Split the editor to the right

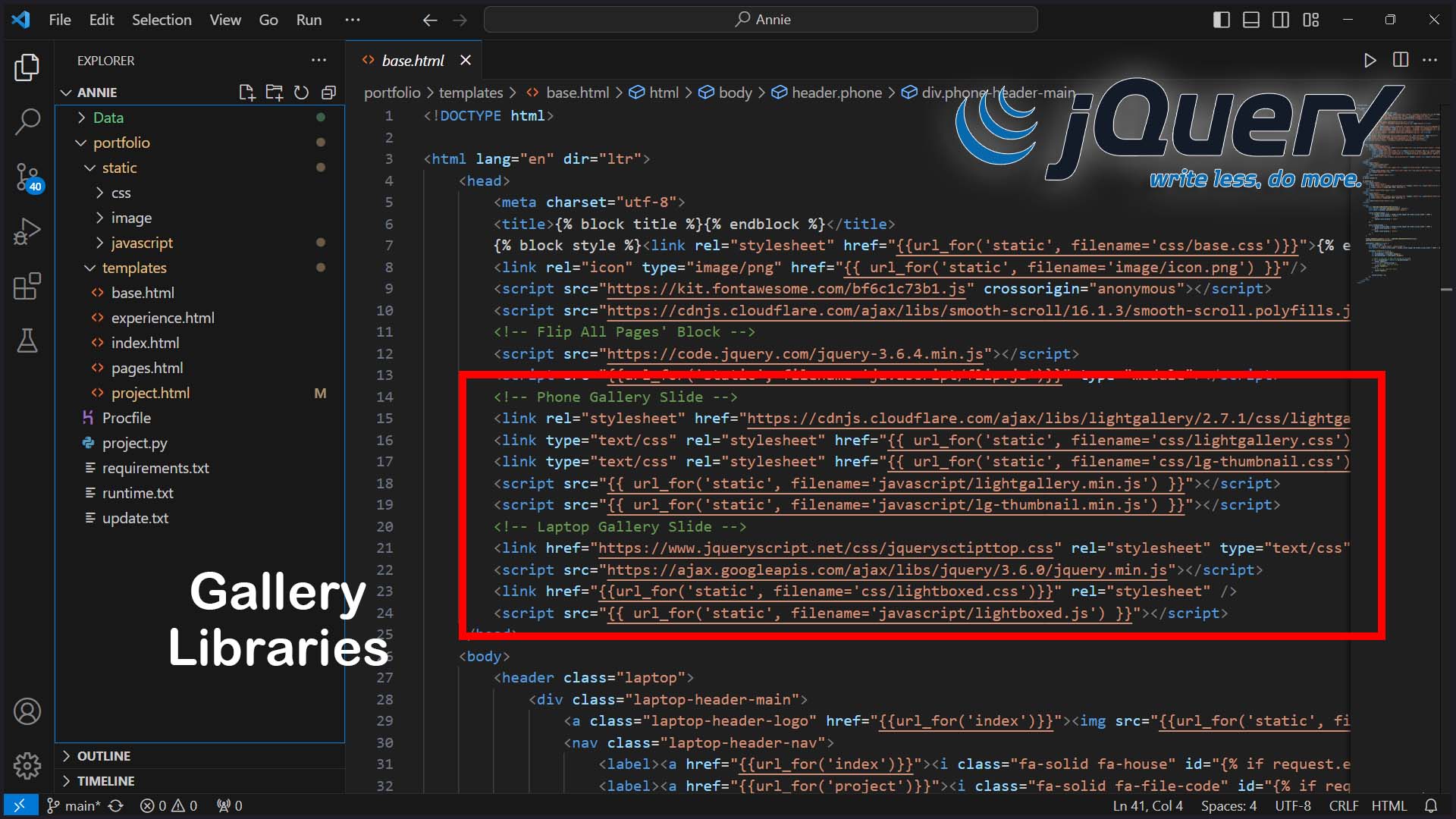pyautogui.click(x=1401, y=60)
